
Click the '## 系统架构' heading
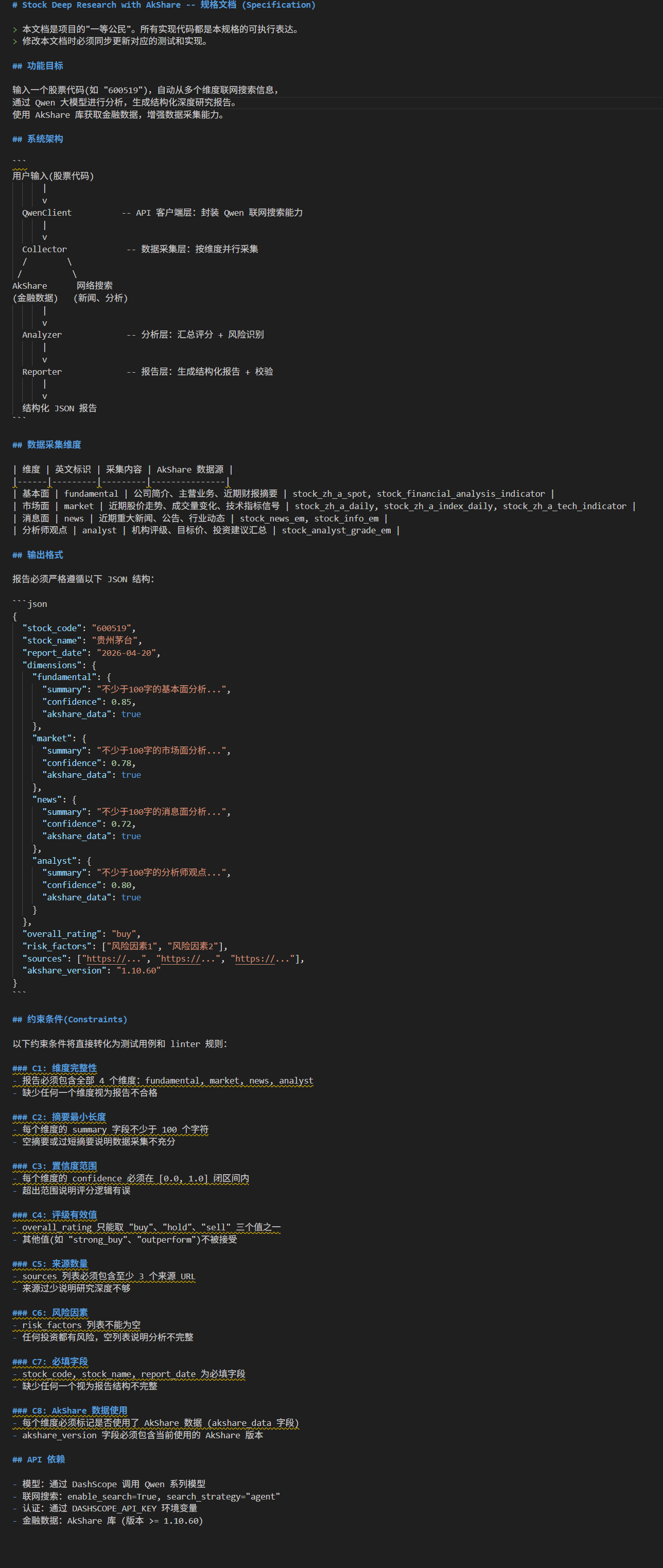click(38, 139)
